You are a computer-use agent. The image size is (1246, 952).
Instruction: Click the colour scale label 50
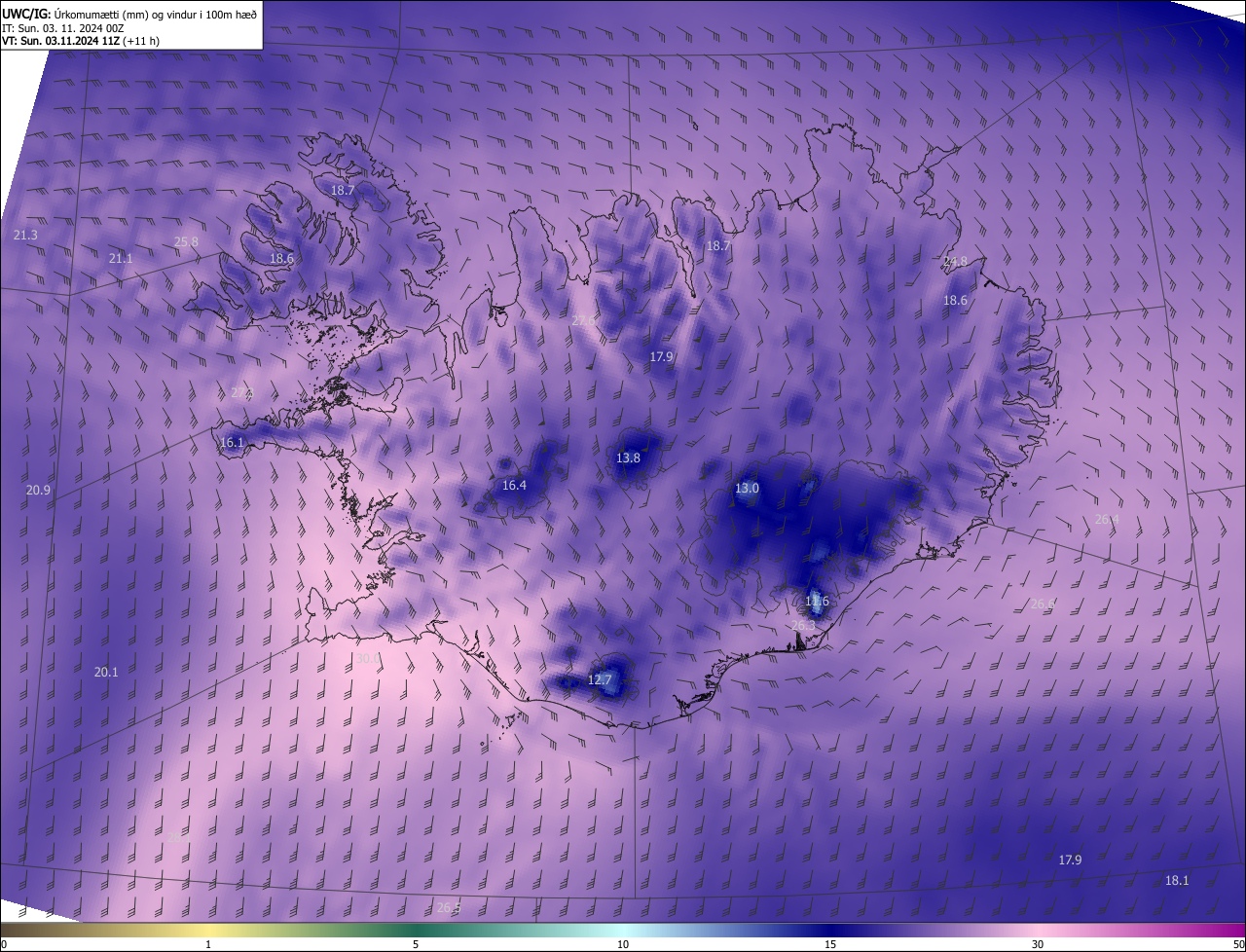(x=1238, y=944)
